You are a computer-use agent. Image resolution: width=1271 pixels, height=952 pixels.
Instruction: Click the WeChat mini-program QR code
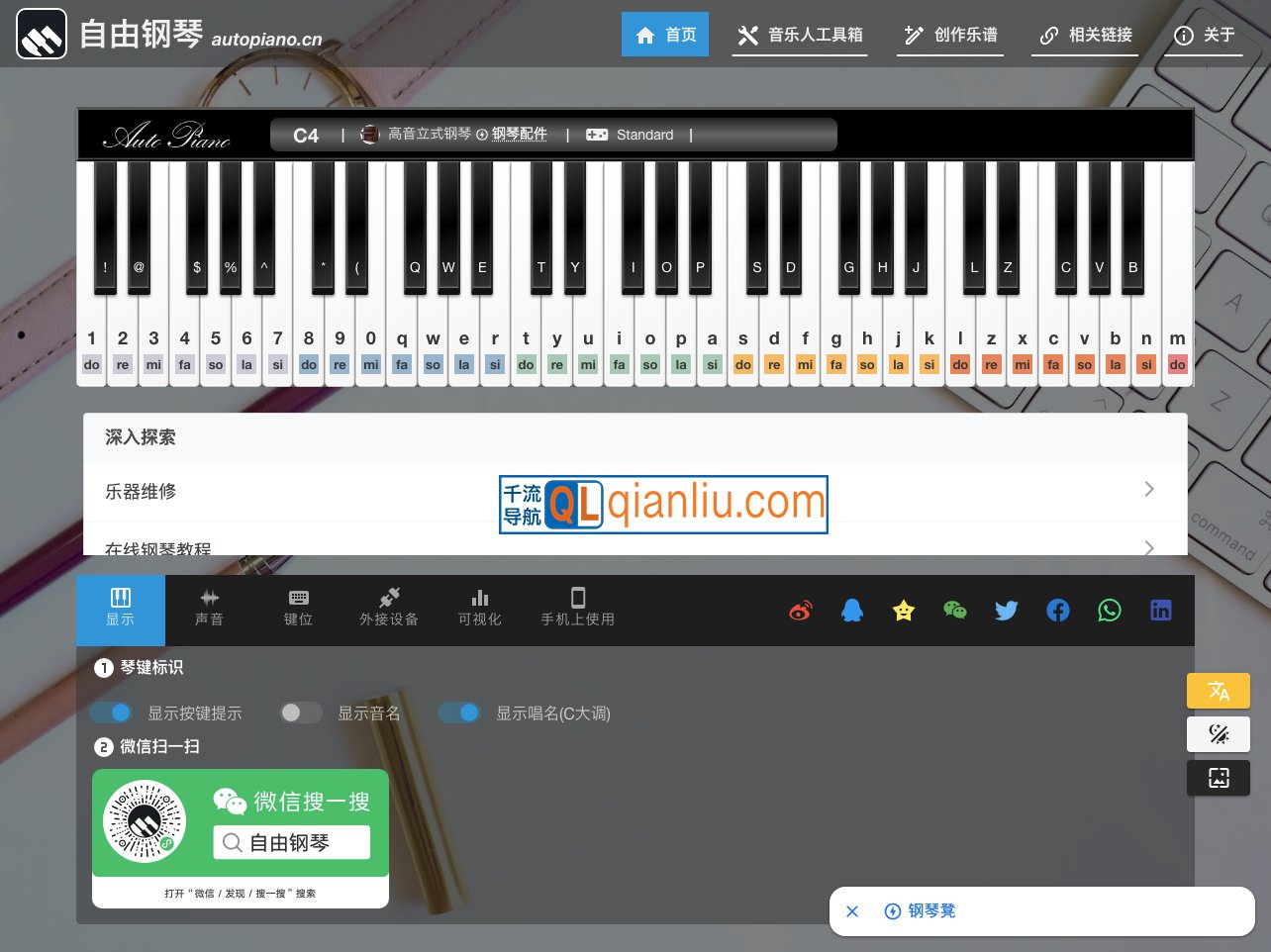[x=146, y=821]
